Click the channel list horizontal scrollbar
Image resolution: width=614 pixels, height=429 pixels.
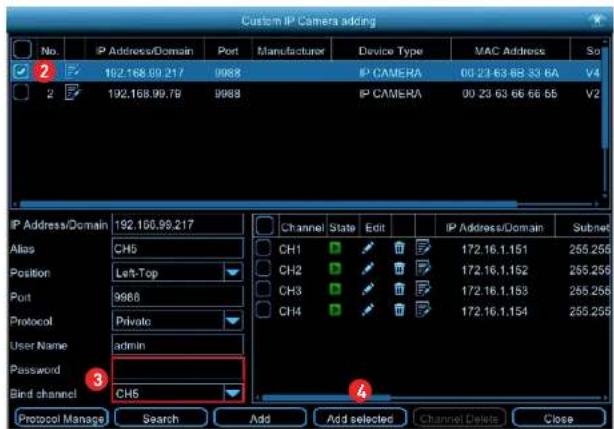326,398
